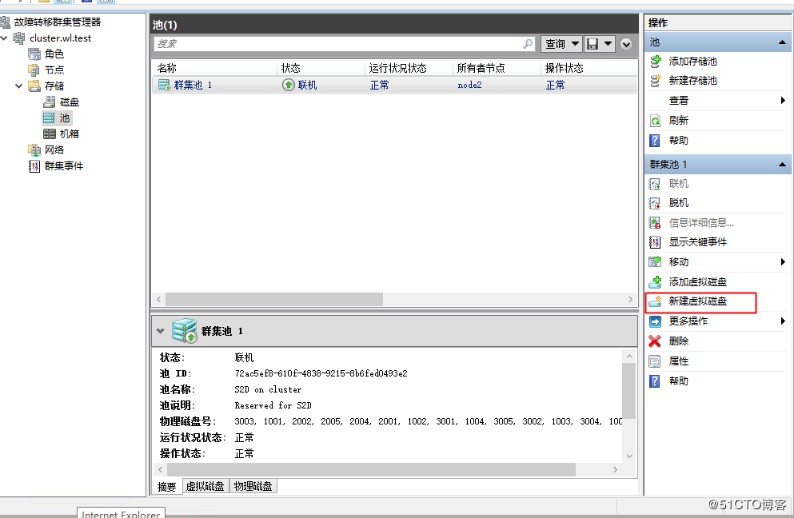Viewport: 794px width, 518px height.
Task: Click the pool list horizontal scrollbar thumb
Action: 274,299
